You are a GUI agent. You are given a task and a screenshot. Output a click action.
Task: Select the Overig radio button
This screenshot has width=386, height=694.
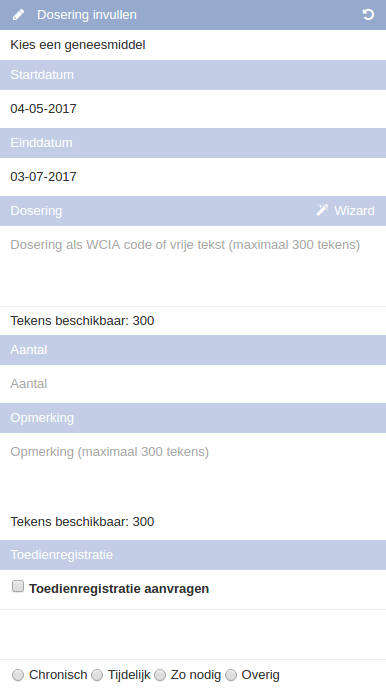click(231, 675)
